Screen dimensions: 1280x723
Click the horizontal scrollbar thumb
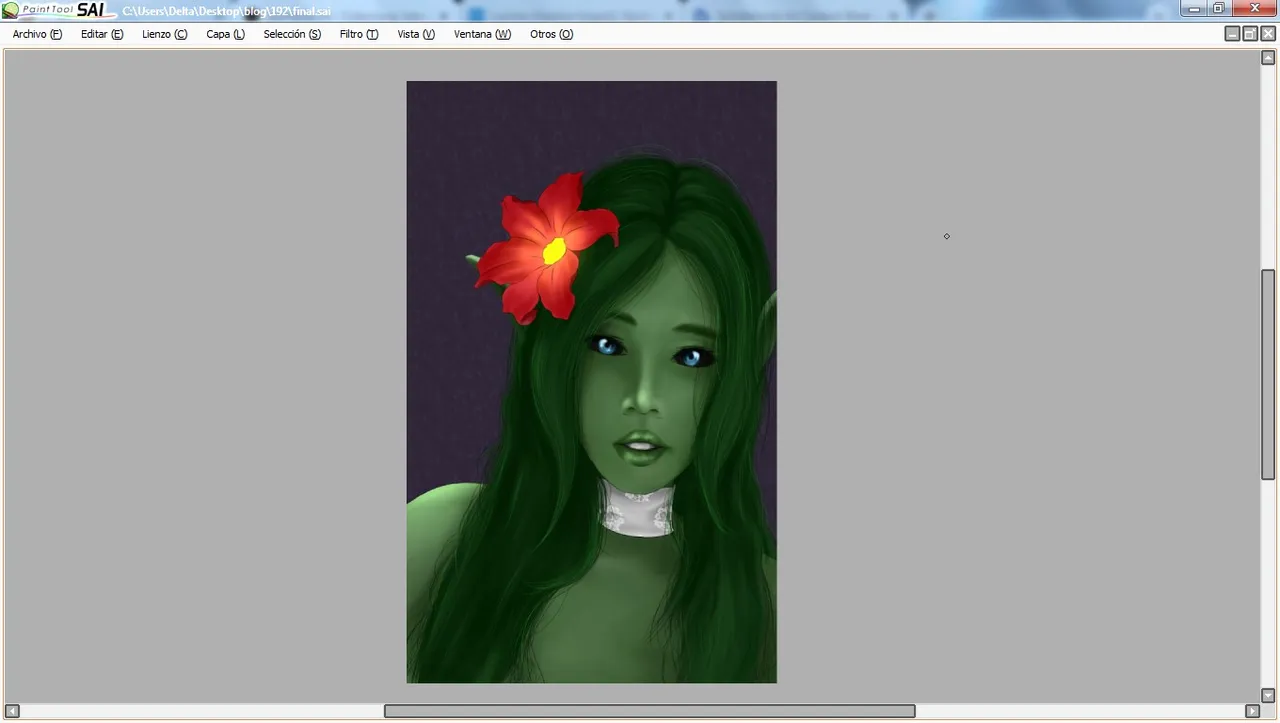[x=650, y=711]
